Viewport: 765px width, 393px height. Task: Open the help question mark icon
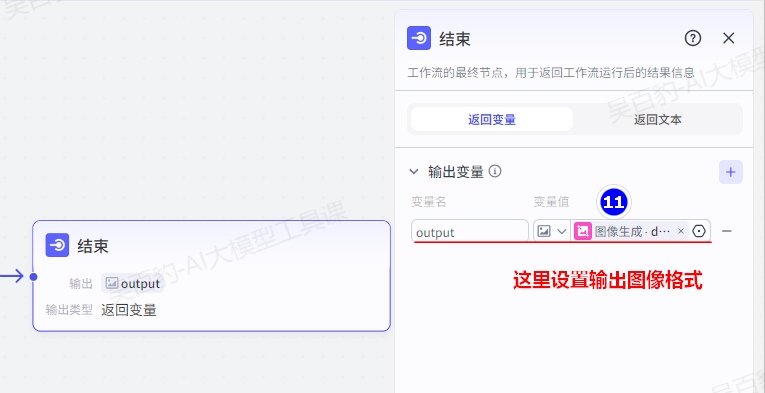693,38
